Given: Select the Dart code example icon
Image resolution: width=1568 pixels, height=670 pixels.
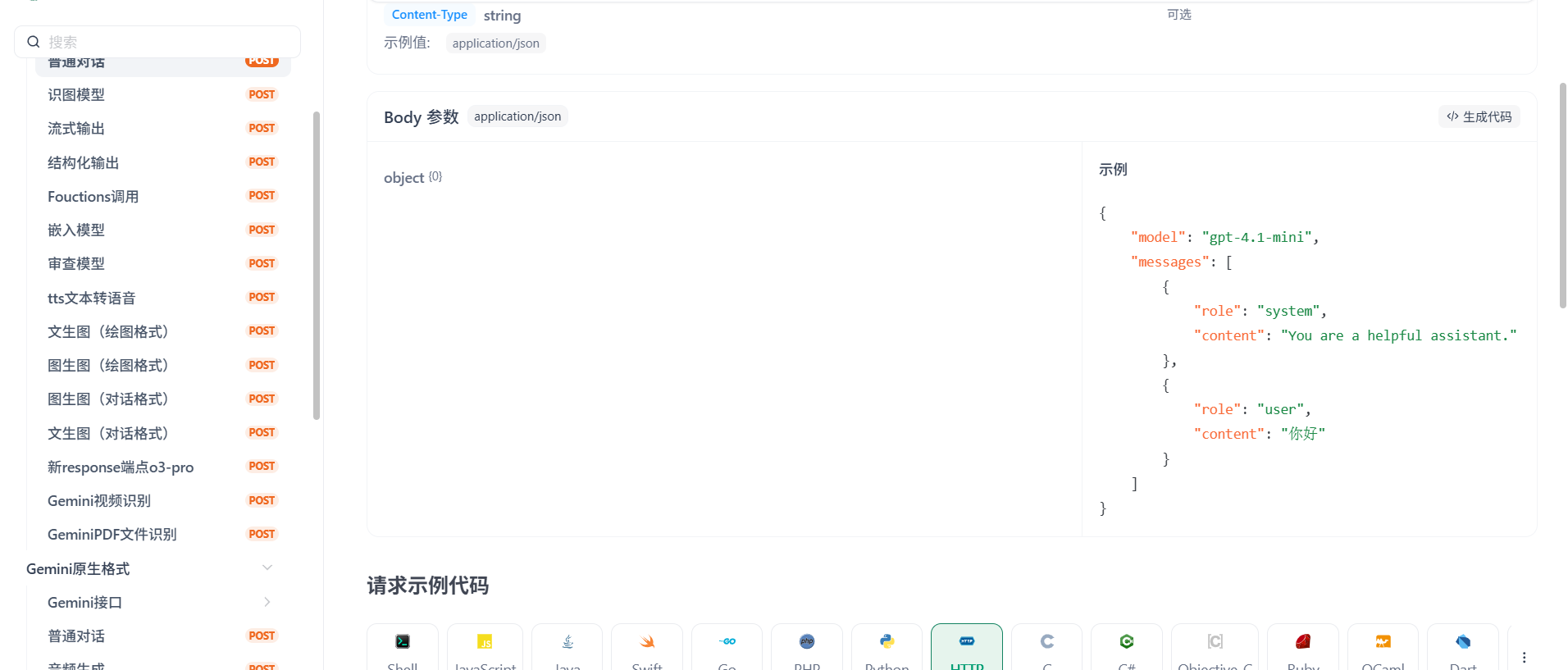Looking at the screenshot, I should [x=1462, y=642].
